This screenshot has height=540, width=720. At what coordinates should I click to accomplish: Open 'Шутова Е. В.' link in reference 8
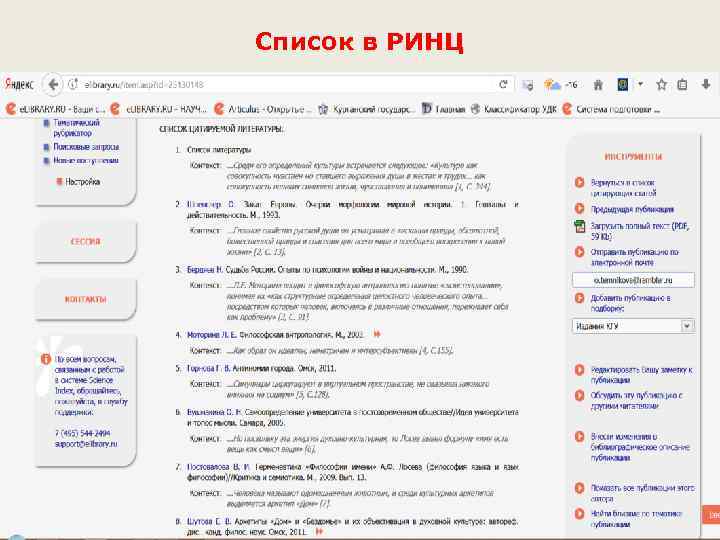pyautogui.click(x=208, y=521)
